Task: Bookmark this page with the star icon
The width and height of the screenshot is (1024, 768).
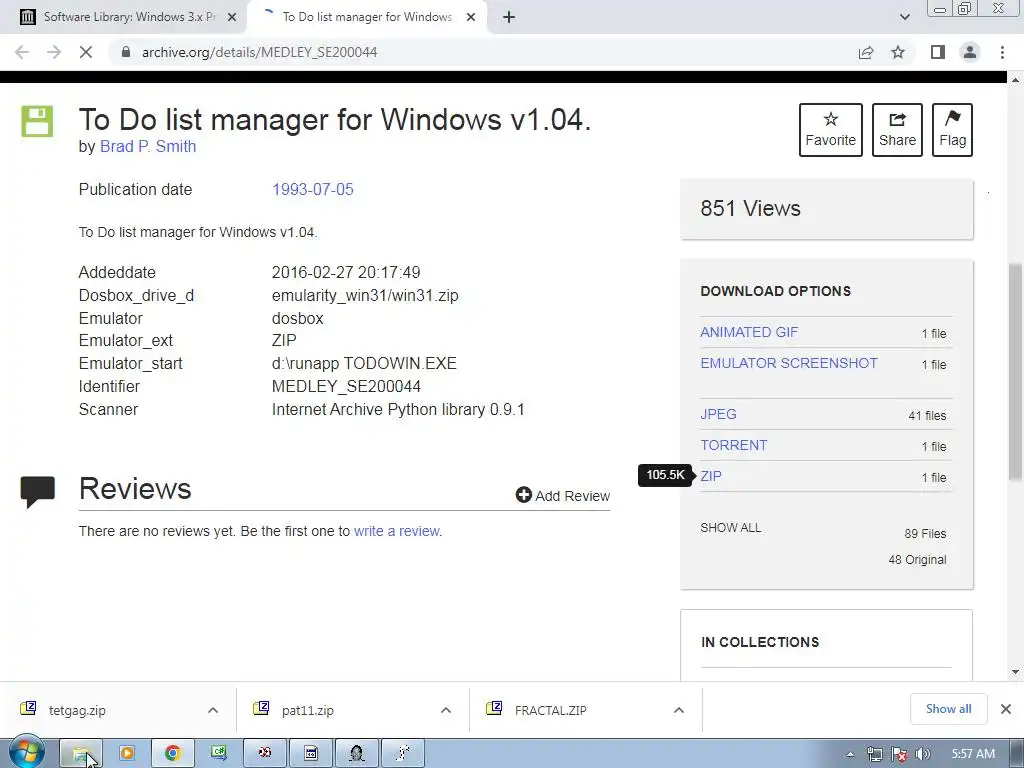Action: click(x=898, y=52)
